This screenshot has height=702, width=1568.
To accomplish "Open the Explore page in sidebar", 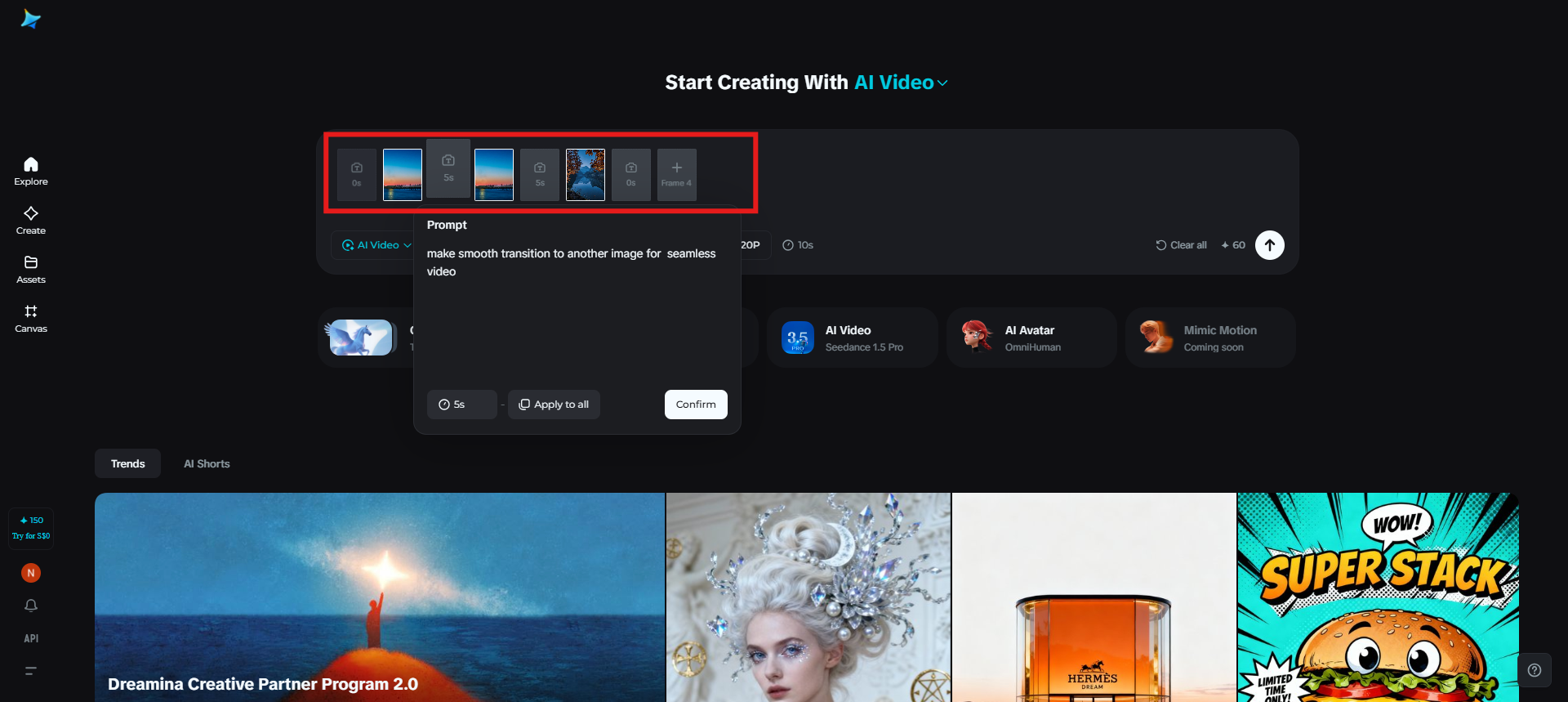I will click(31, 172).
